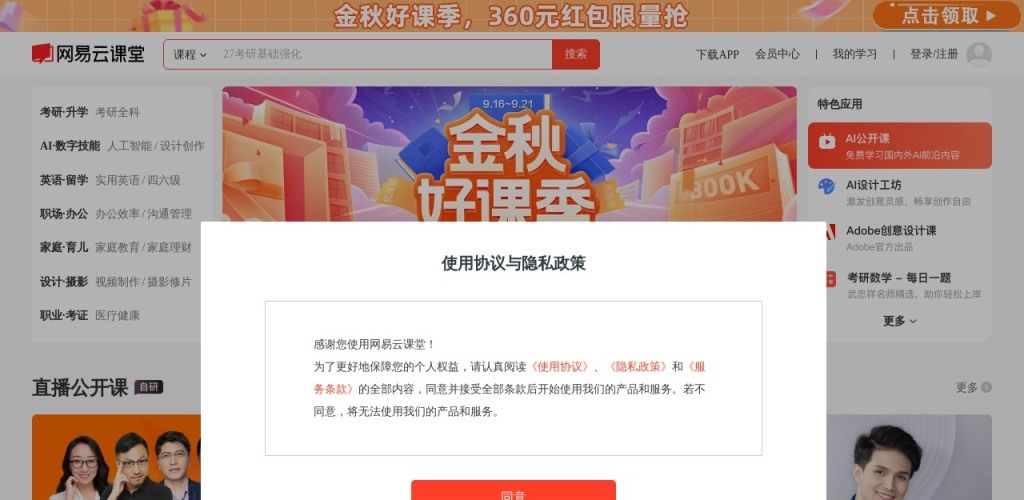Click 登录/注册 in the header
1024x500 pixels.
tap(934, 55)
